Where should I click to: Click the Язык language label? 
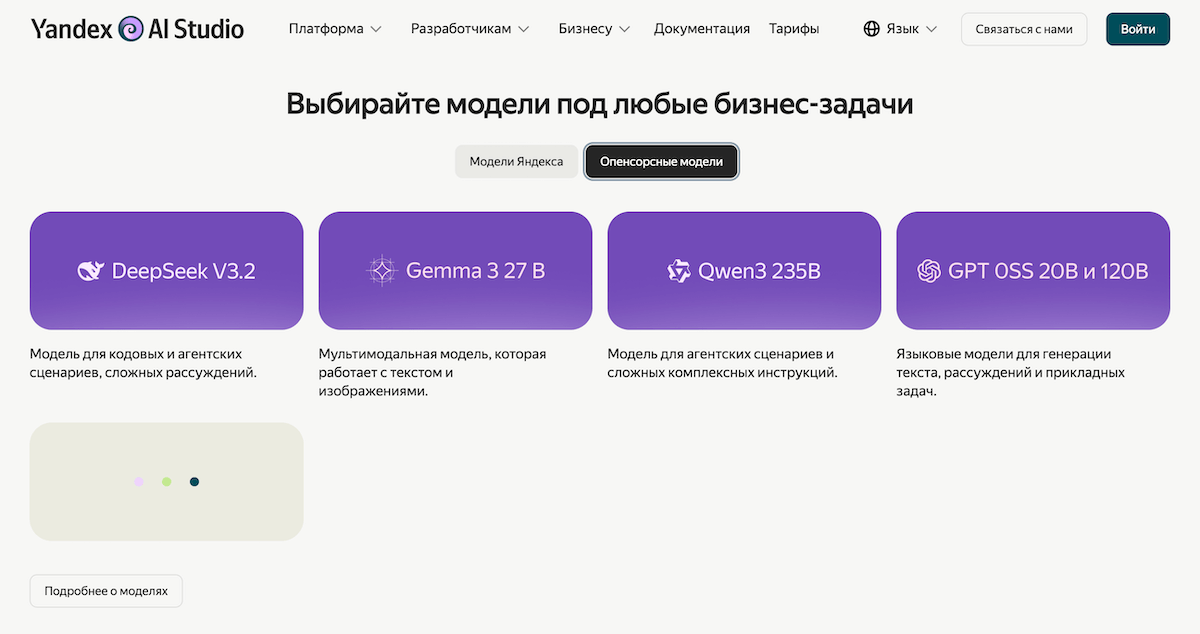903,29
